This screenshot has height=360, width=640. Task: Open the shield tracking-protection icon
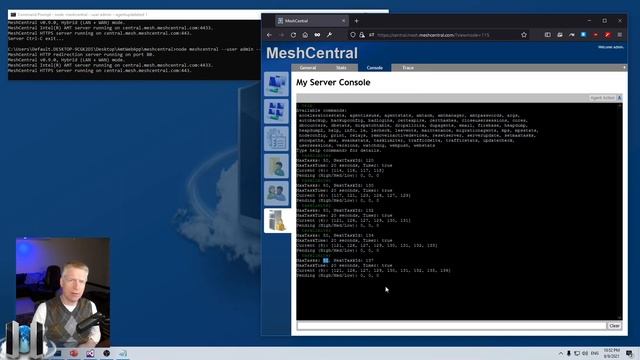353,35
